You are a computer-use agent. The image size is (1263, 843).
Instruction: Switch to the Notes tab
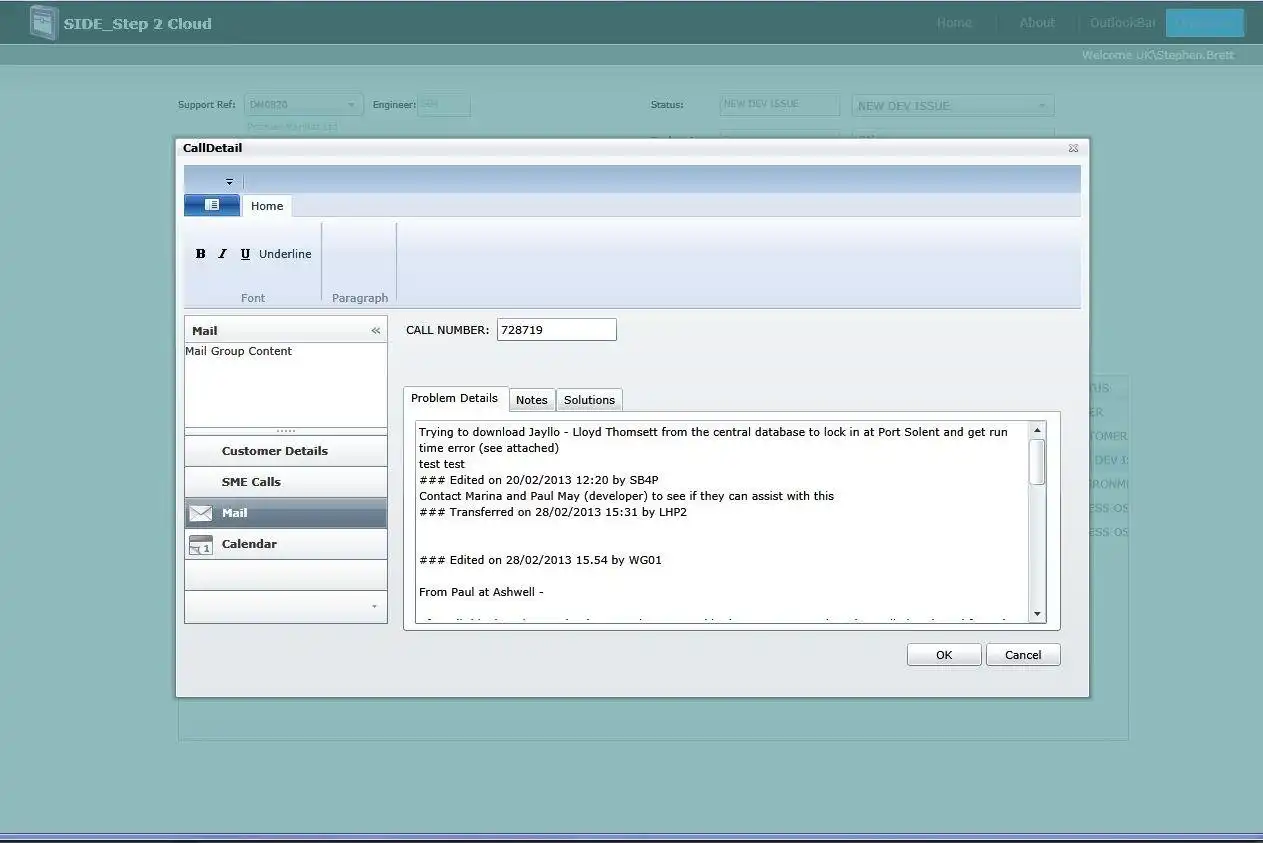(x=532, y=400)
